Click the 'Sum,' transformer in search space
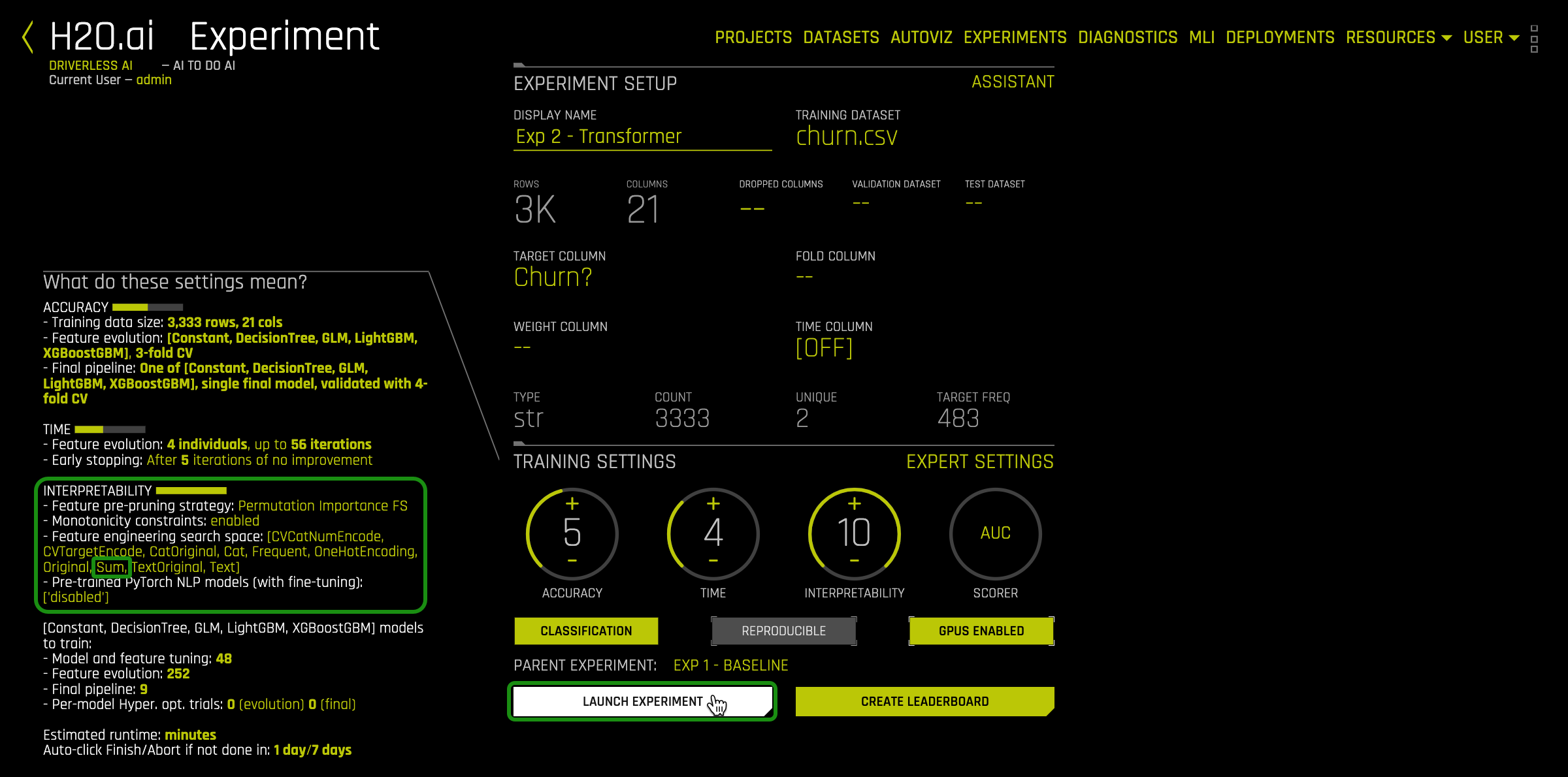1568x777 pixels. click(x=112, y=567)
